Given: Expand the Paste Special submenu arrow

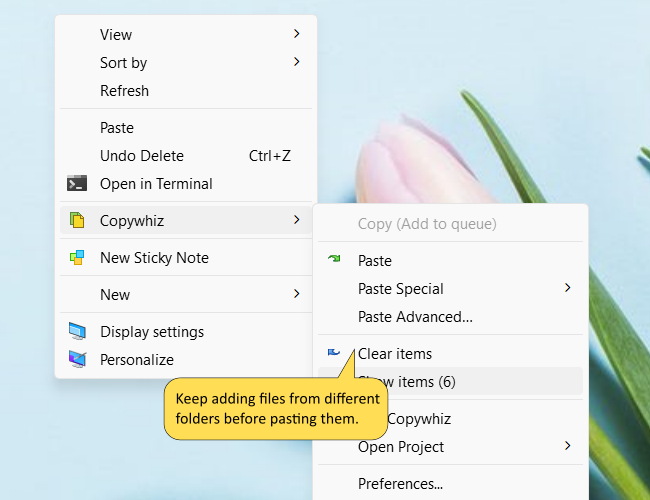Looking at the screenshot, I should pos(568,289).
